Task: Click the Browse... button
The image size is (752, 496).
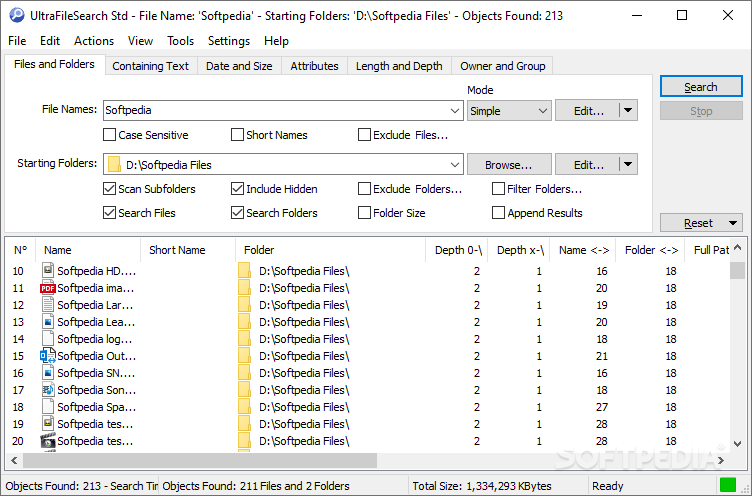Action: click(509, 165)
